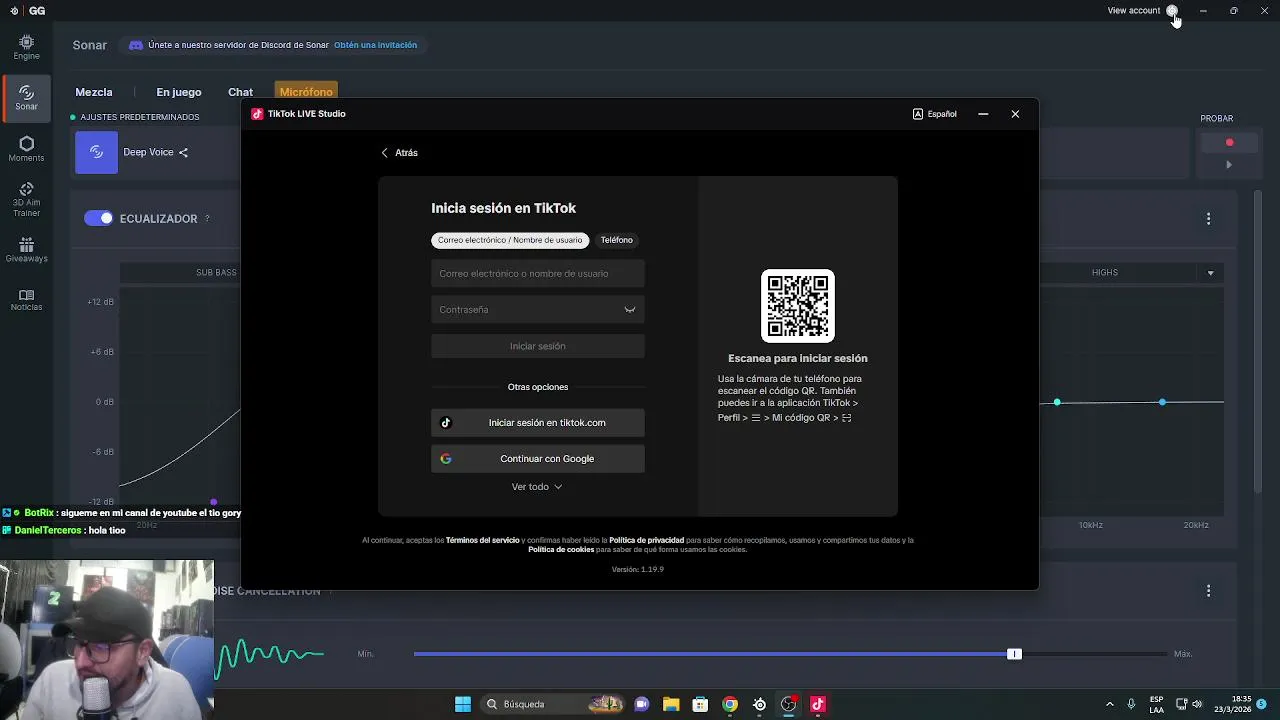This screenshot has height=720, width=1280.
Task: Click the SteelSeries GG logo icon
Action: tap(13, 11)
